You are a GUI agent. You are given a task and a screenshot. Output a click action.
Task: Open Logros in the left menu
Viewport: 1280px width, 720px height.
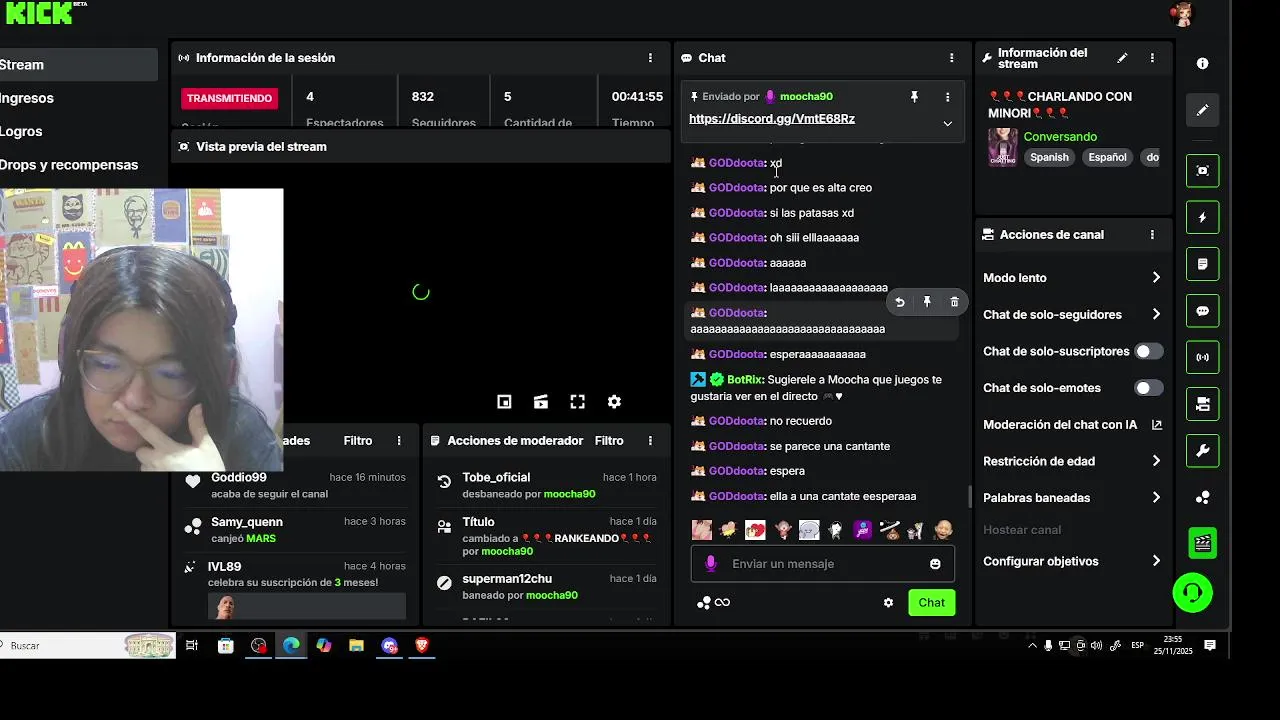pyautogui.click(x=21, y=131)
